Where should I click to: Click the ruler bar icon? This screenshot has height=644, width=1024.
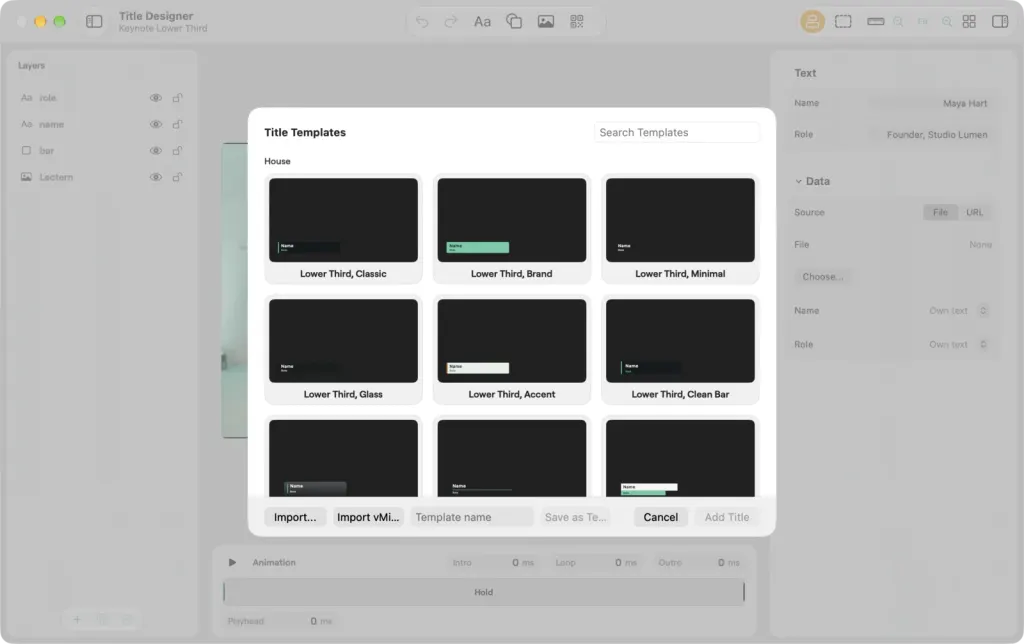click(876, 22)
